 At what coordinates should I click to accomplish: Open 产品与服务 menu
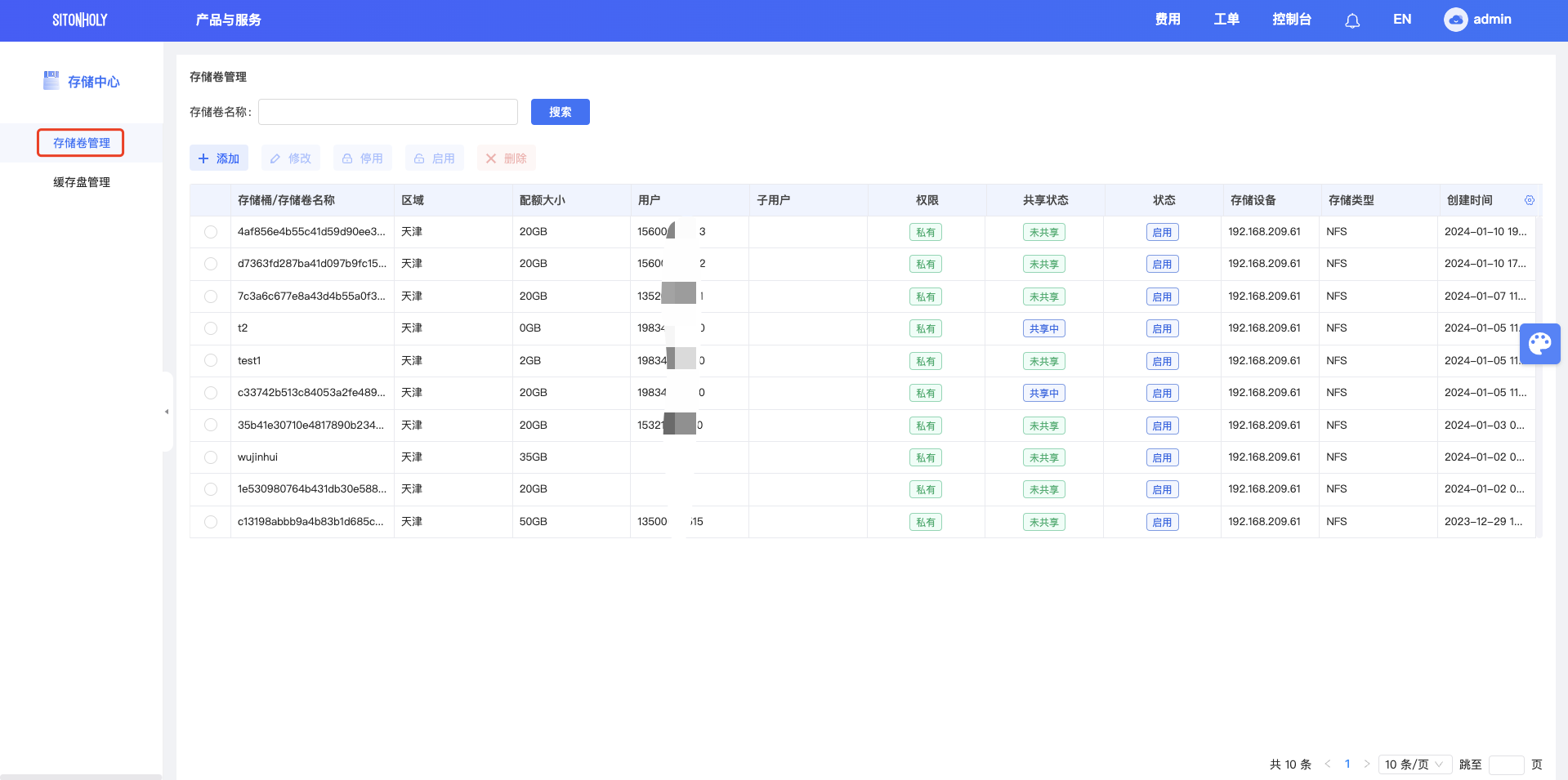click(228, 20)
